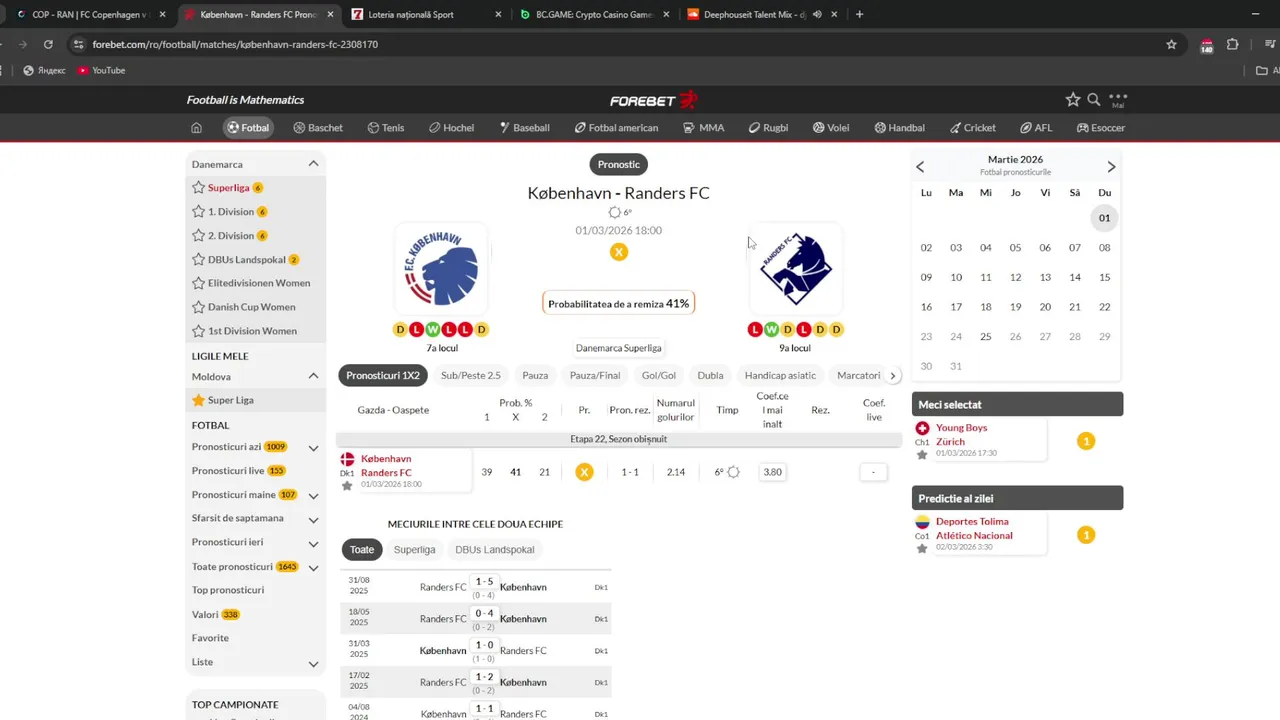Select the Handicap asiatic tab
Screen dimensions: 1280x720
[780, 376]
